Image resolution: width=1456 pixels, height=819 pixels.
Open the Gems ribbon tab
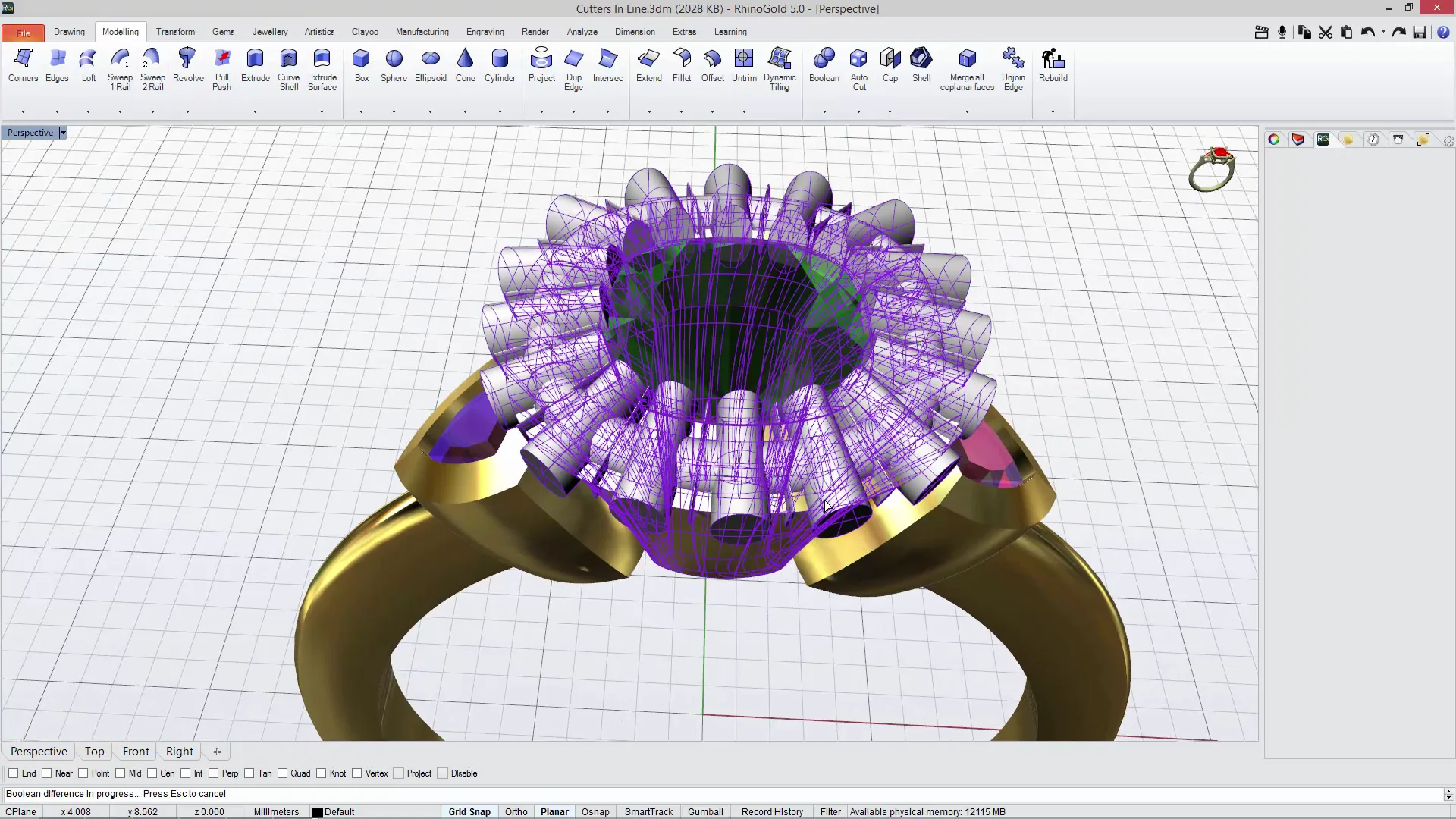click(x=223, y=32)
